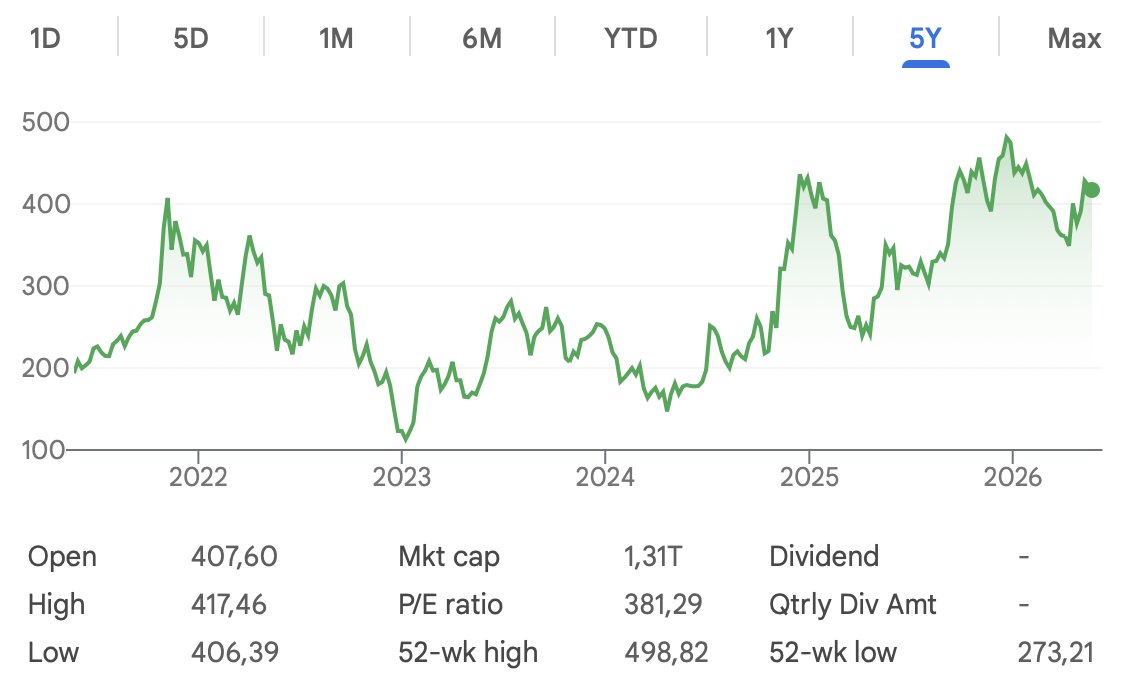
Task: Click the market cap value 1,31T
Action: (x=653, y=556)
